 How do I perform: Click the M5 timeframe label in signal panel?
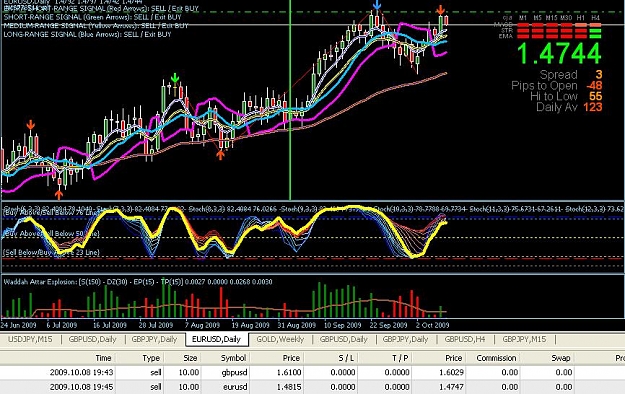coord(537,18)
